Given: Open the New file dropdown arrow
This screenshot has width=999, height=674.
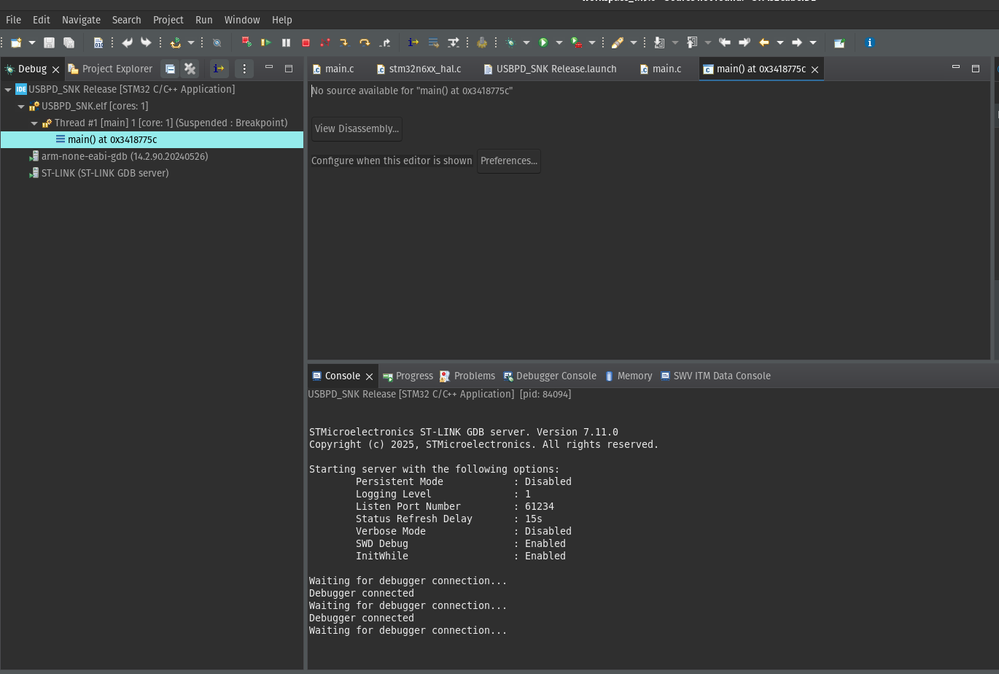Looking at the screenshot, I should (x=31, y=43).
